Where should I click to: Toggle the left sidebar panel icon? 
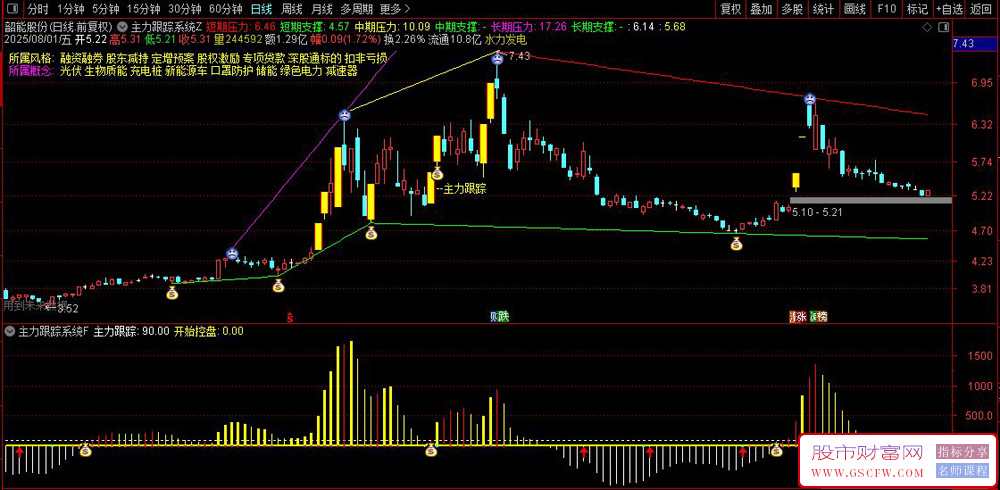(x=11, y=9)
